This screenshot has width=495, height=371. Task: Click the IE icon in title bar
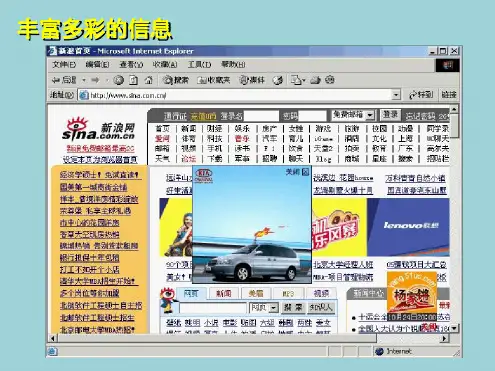52,51
